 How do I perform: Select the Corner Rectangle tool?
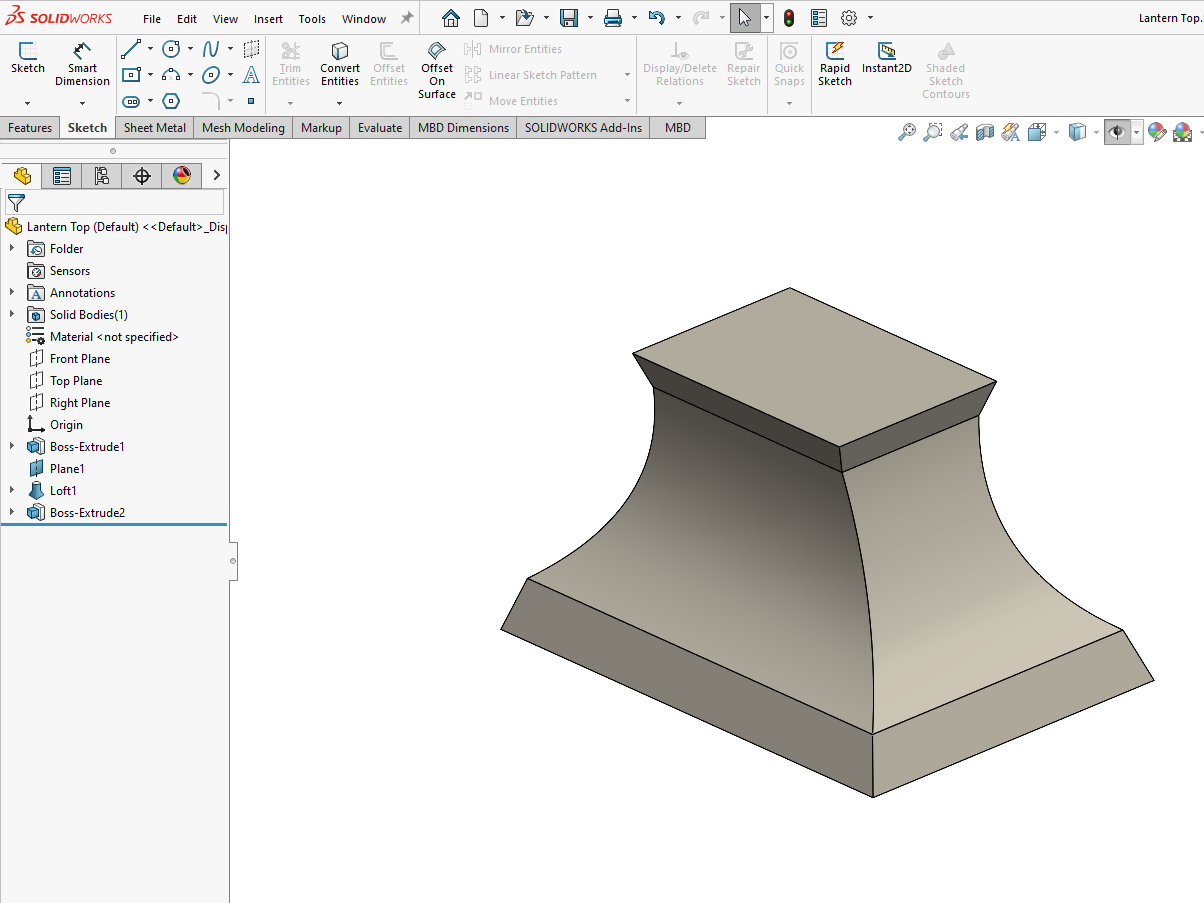pyautogui.click(x=131, y=75)
